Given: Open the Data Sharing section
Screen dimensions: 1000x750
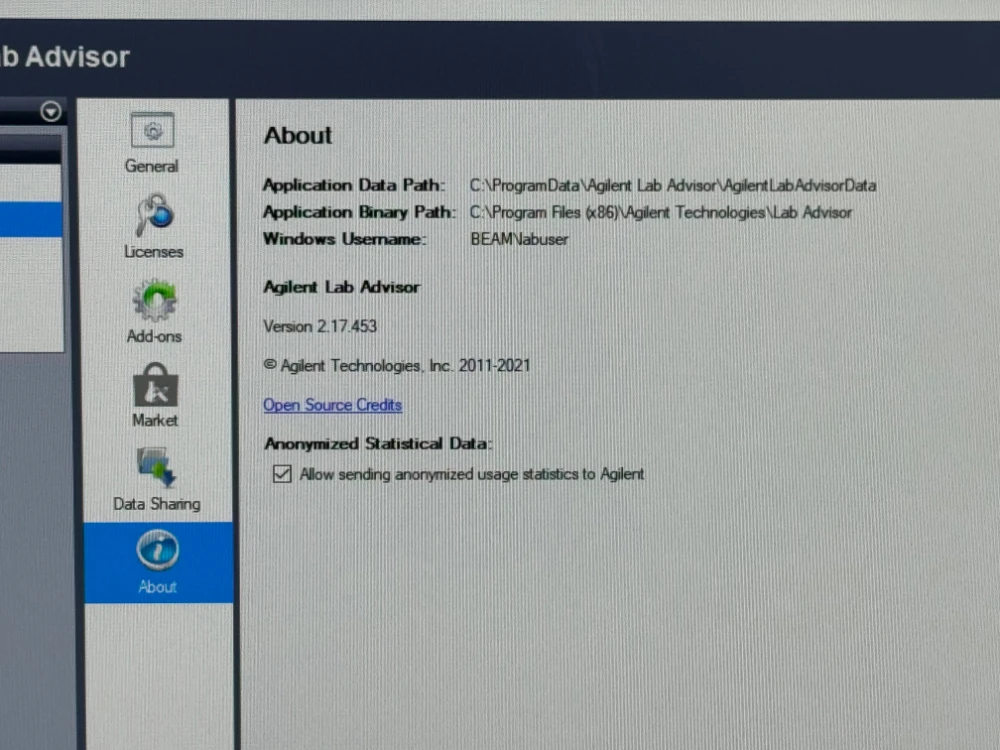Looking at the screenshot, I should tap(157, 479).
